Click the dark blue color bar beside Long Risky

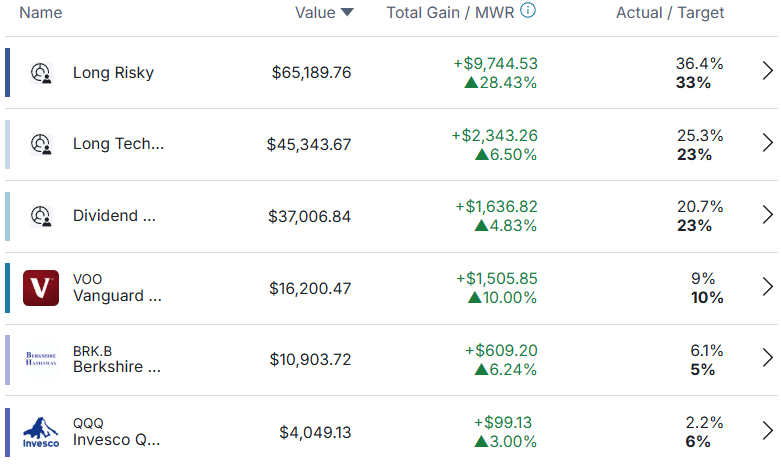[x=7, y=72]
